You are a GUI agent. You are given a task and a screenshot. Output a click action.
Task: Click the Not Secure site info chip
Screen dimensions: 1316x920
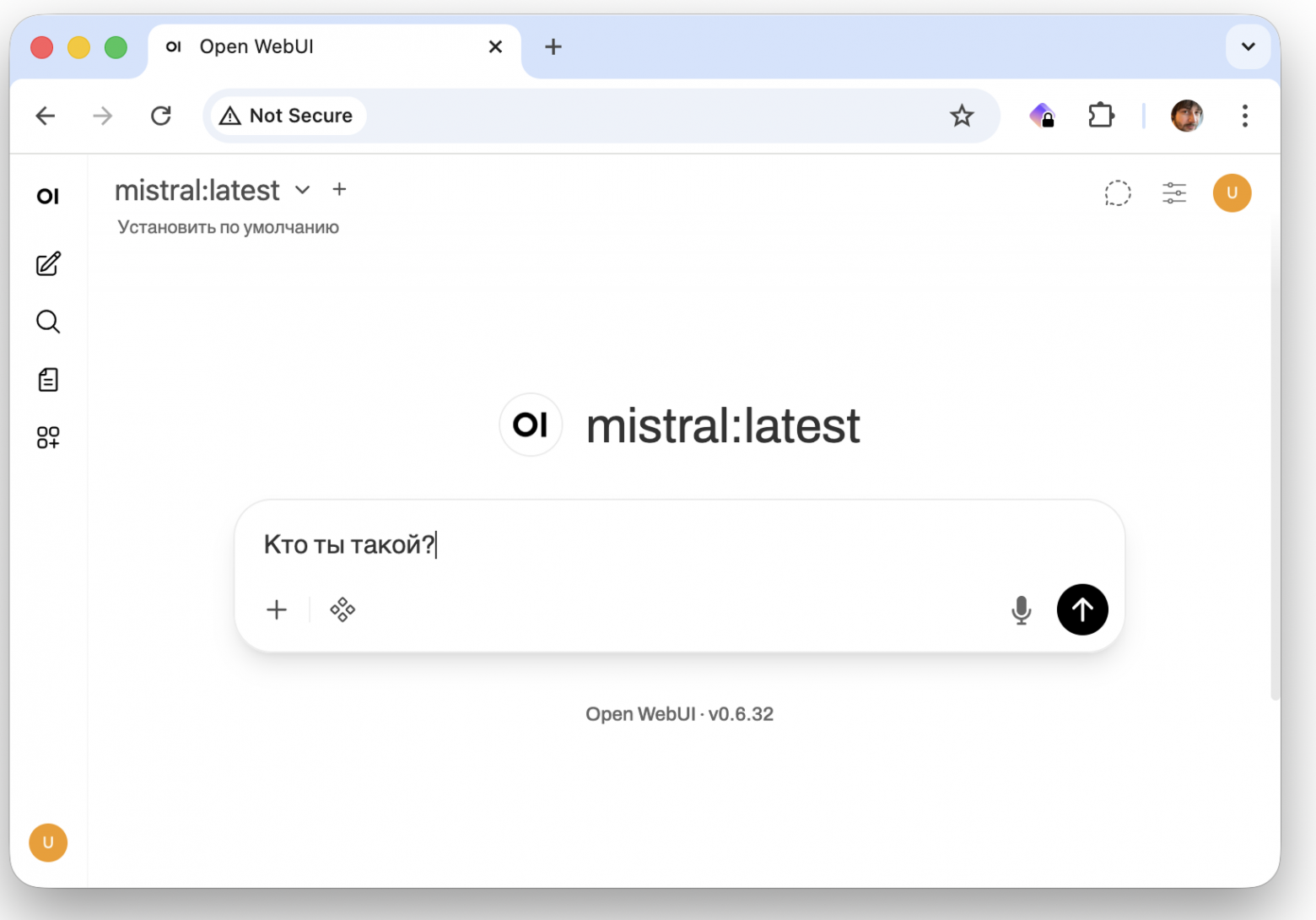click(288, 116)
